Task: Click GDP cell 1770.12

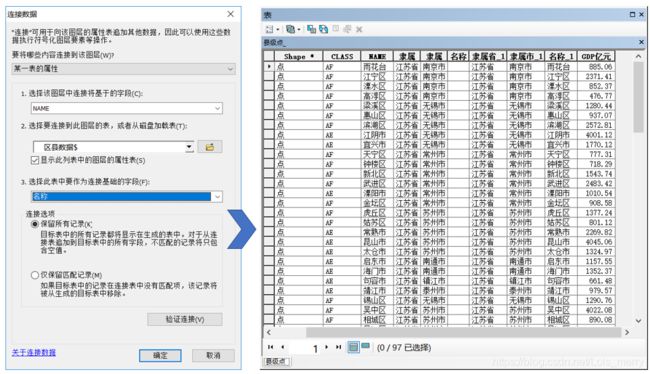Action: (596, 145)
